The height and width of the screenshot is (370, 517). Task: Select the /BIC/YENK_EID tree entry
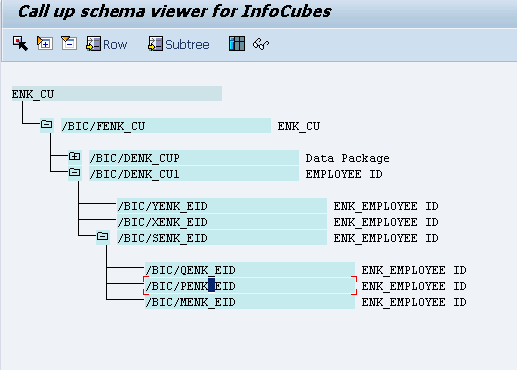pyautogui.click(x=222, y=206)
